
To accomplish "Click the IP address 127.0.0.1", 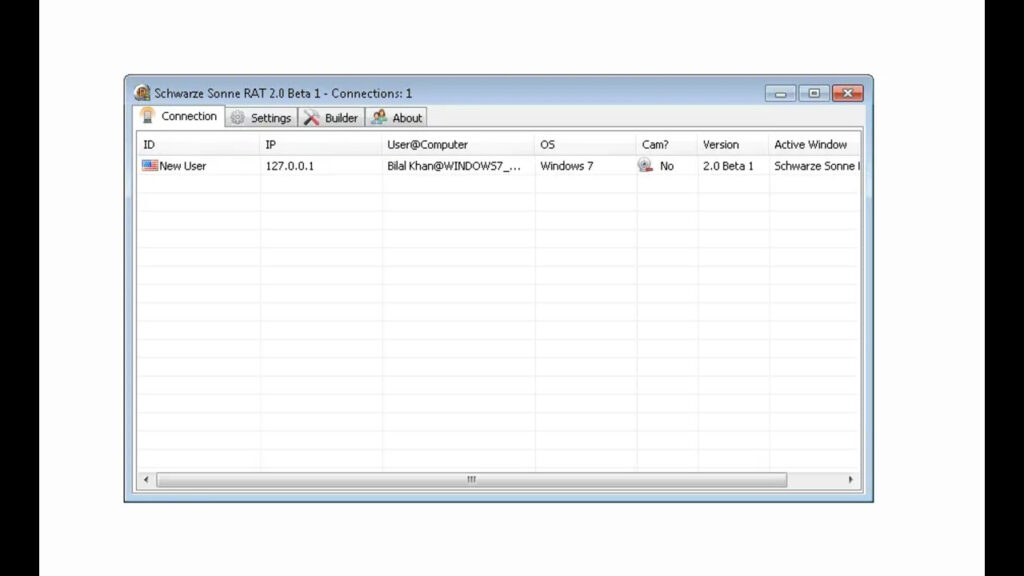I will tap(289, 166).
